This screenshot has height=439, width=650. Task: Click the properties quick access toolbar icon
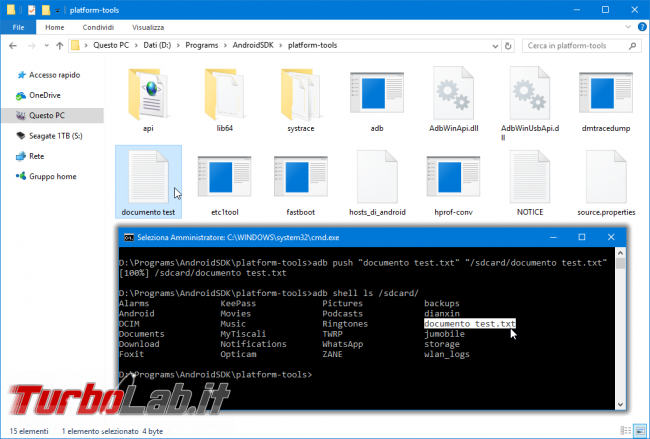[32, 10]
